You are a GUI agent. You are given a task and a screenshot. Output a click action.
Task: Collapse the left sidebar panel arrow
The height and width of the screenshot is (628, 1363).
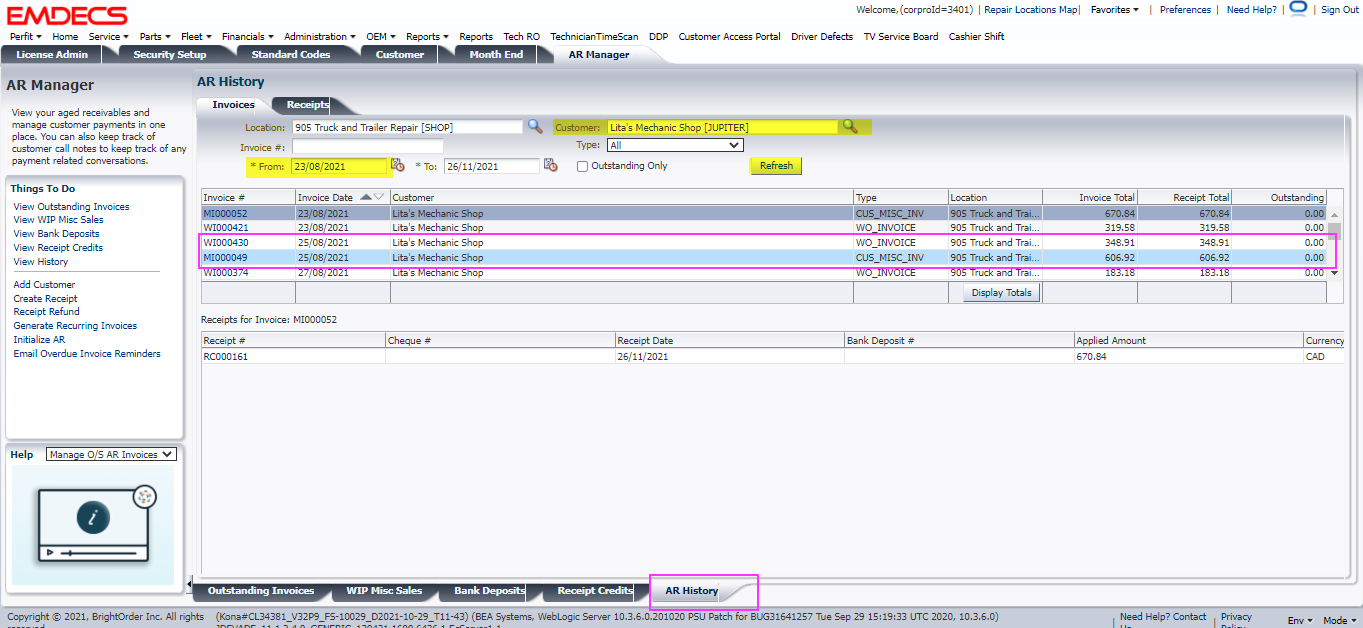pyautogui.click(x=191, y=583)
